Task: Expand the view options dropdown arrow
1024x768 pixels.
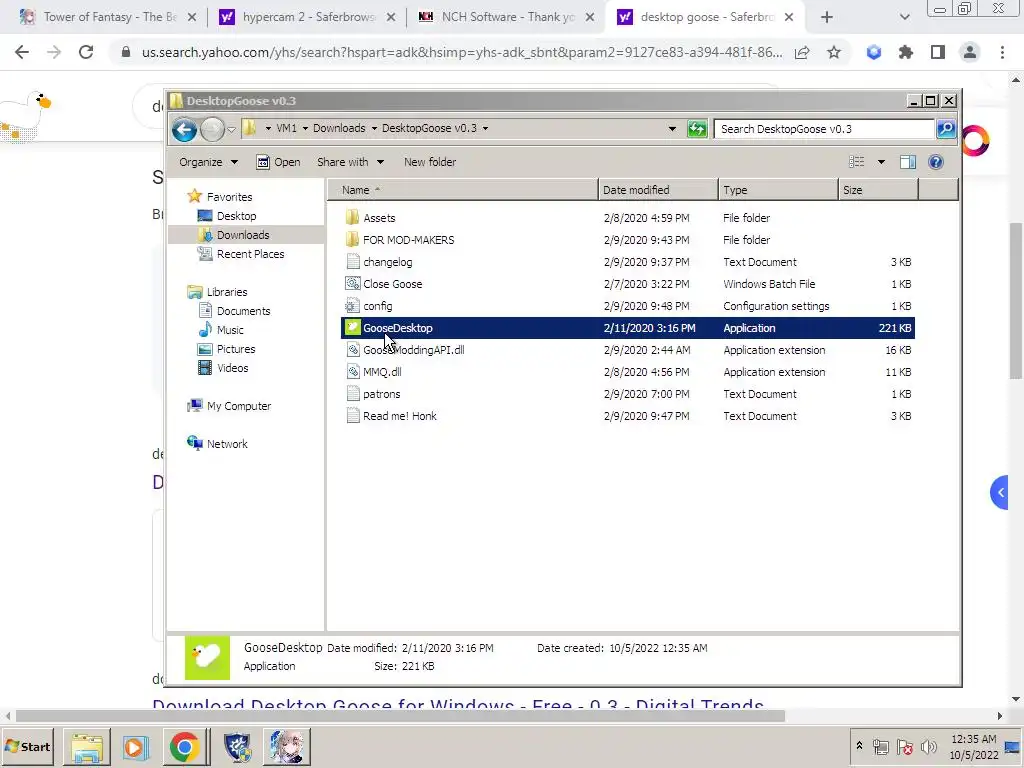Action: point(881,162)
